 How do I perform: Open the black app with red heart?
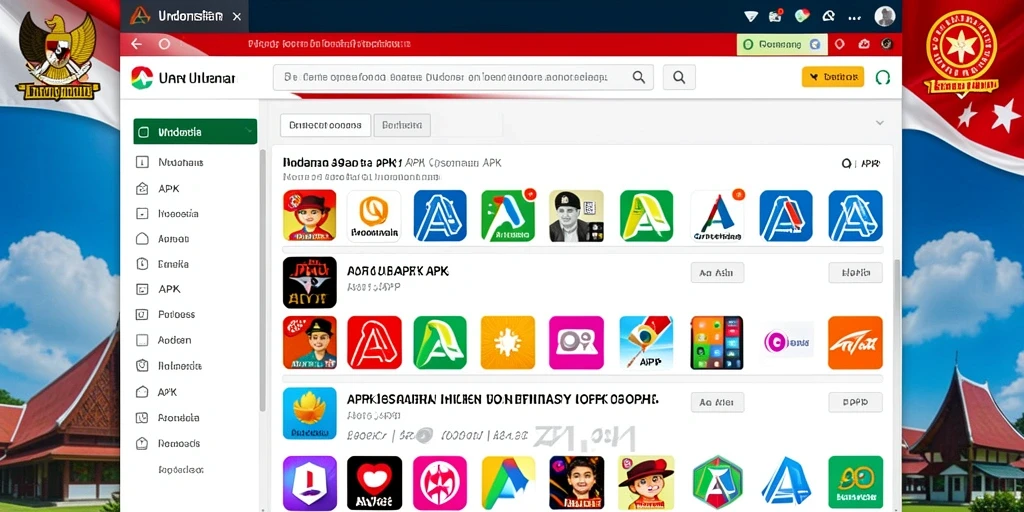click(374, 483)
